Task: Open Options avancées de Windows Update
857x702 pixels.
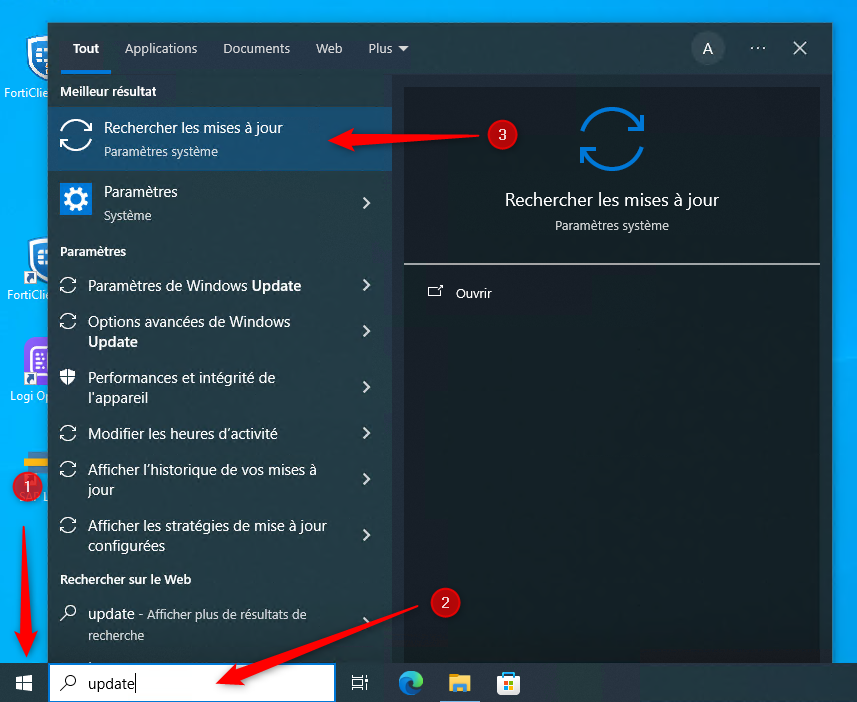Action: tap(189, 331)
